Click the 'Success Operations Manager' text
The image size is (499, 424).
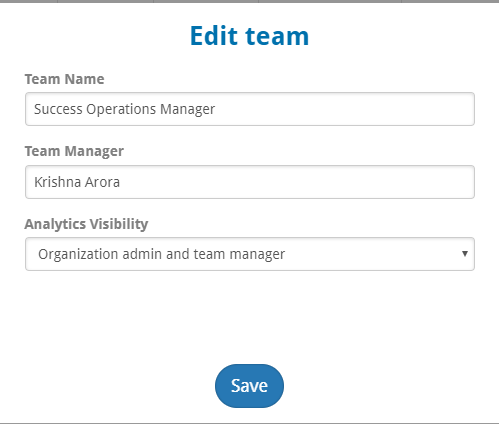[x=125, y=109]
